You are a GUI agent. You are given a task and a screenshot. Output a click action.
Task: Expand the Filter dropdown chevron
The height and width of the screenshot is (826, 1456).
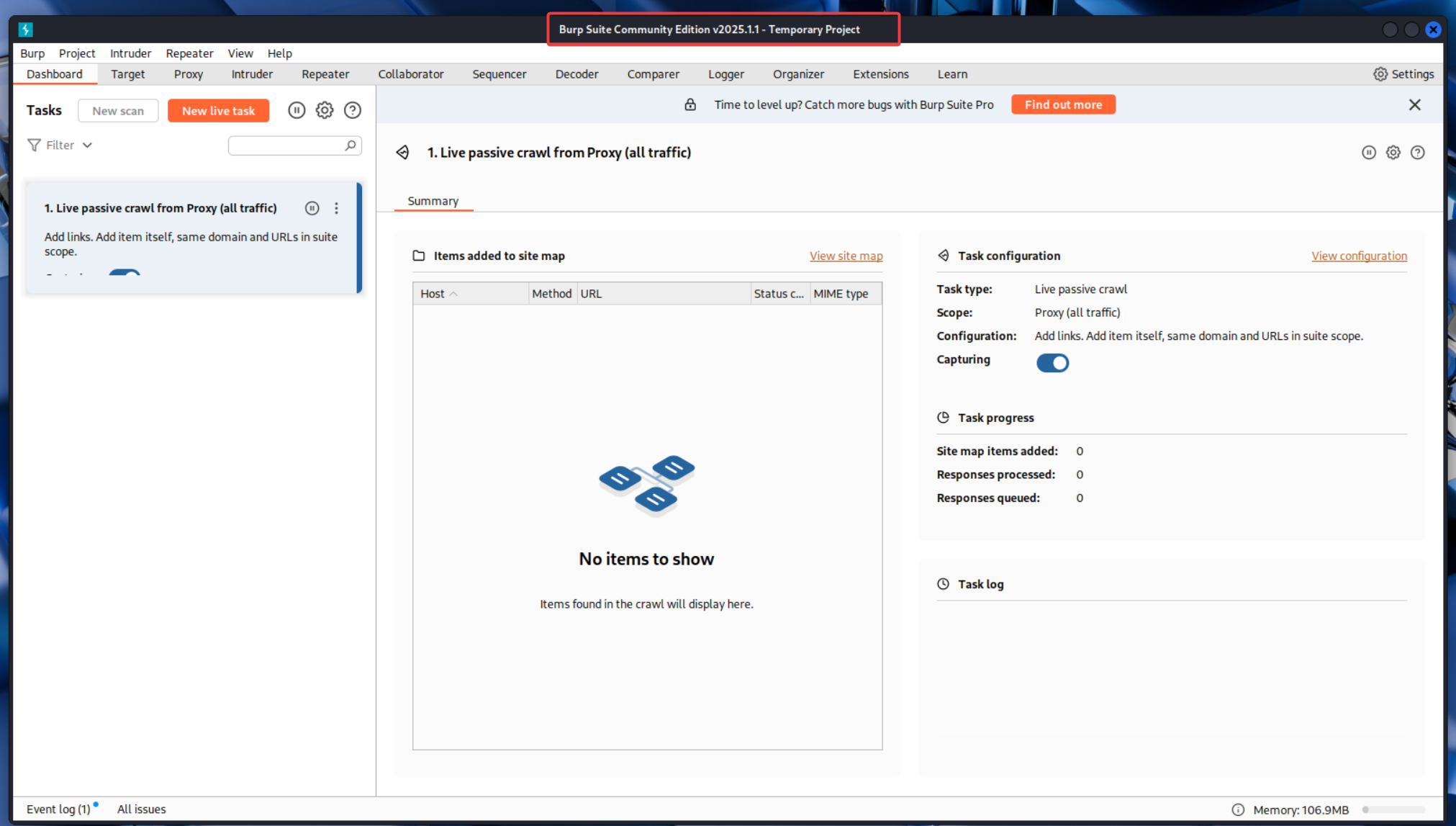pyautogui.click(x=87, y=145)
